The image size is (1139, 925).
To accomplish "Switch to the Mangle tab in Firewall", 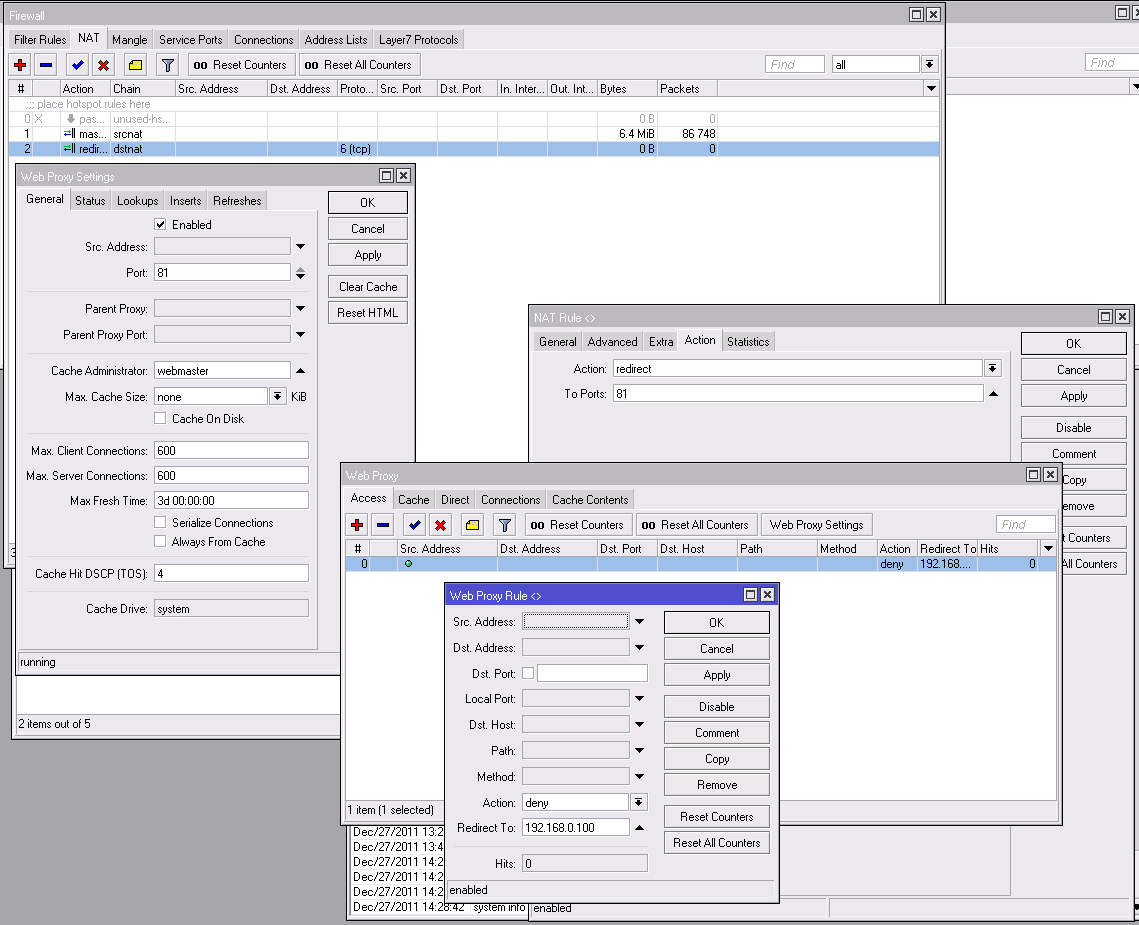I will click(129, 40).
